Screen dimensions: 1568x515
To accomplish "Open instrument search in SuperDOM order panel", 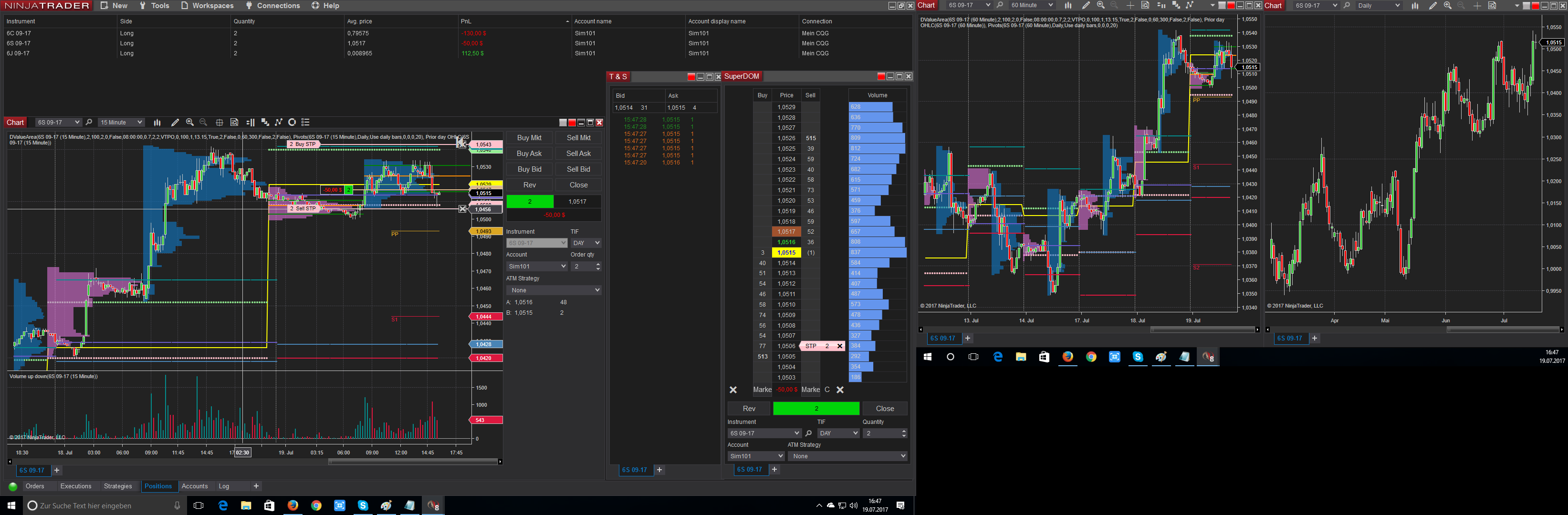I will [808, 433].
